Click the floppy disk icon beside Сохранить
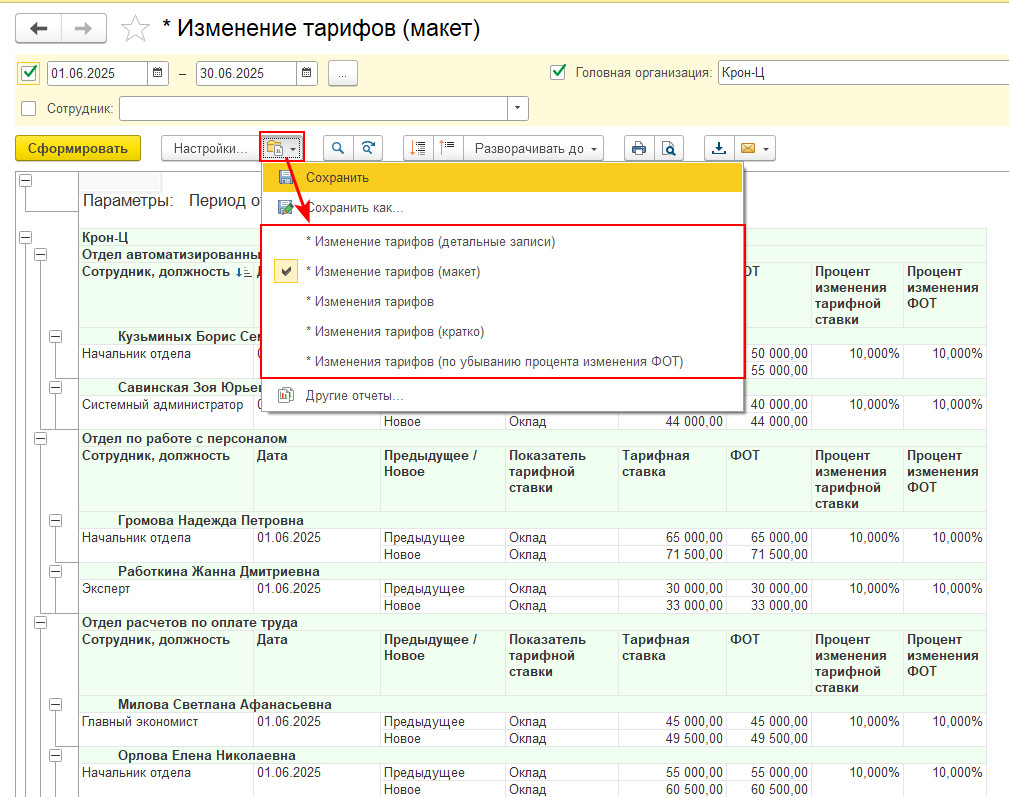This screenshot has height=797, width=1009. (x=286, y=178)
